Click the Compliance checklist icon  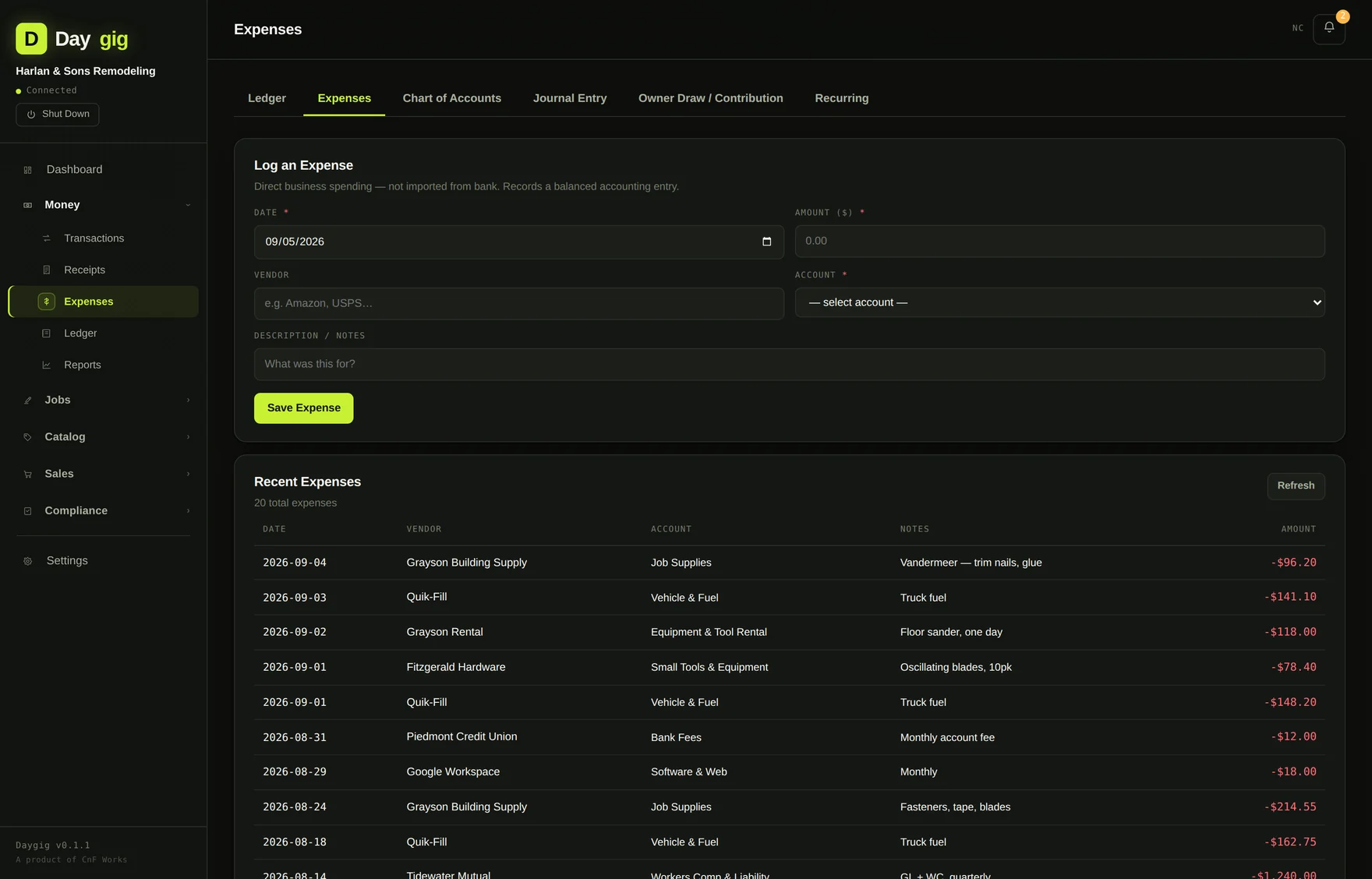pyautogui.click(x=28, y=511)
